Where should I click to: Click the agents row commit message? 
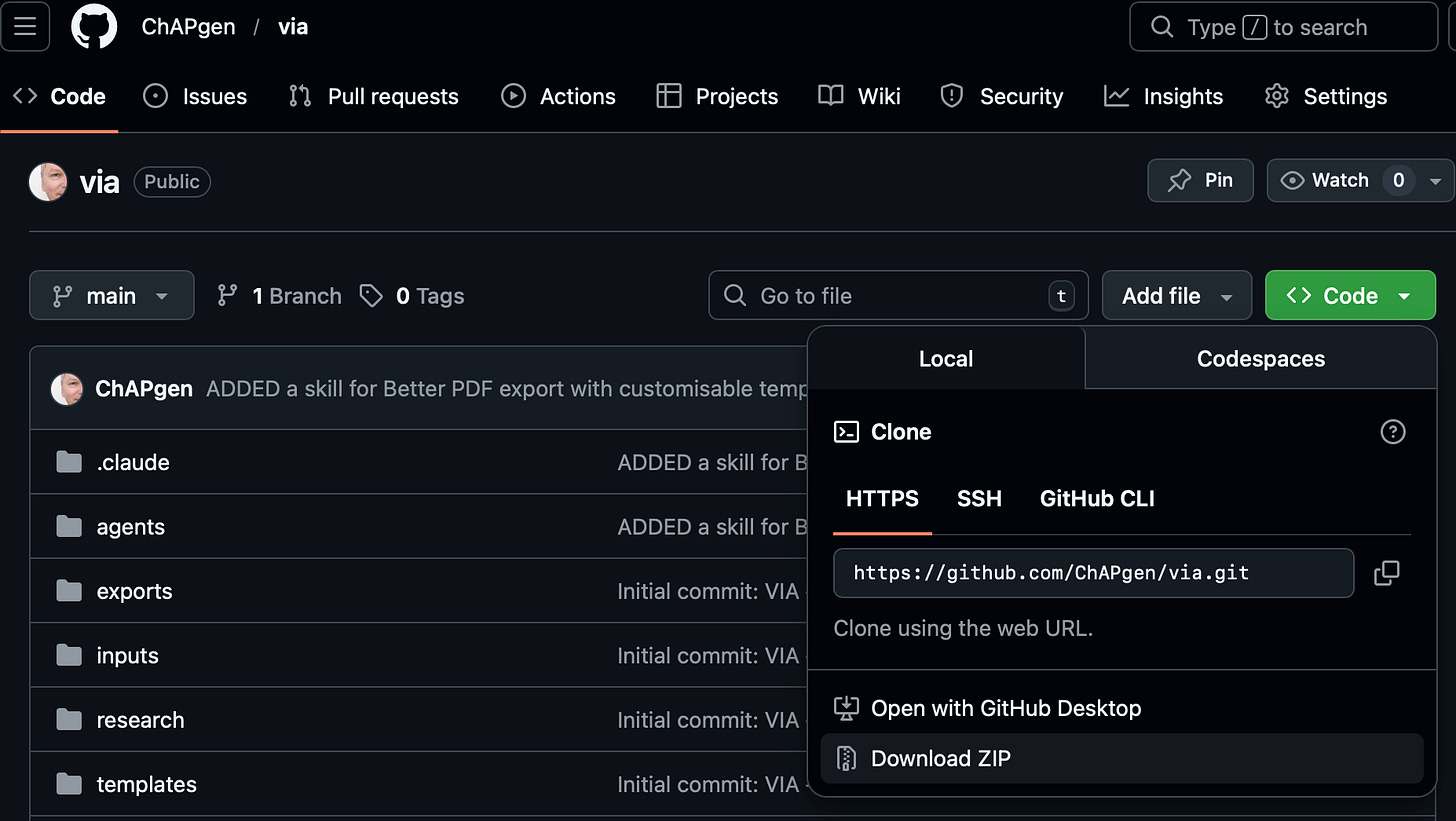[x=712, y=527]
